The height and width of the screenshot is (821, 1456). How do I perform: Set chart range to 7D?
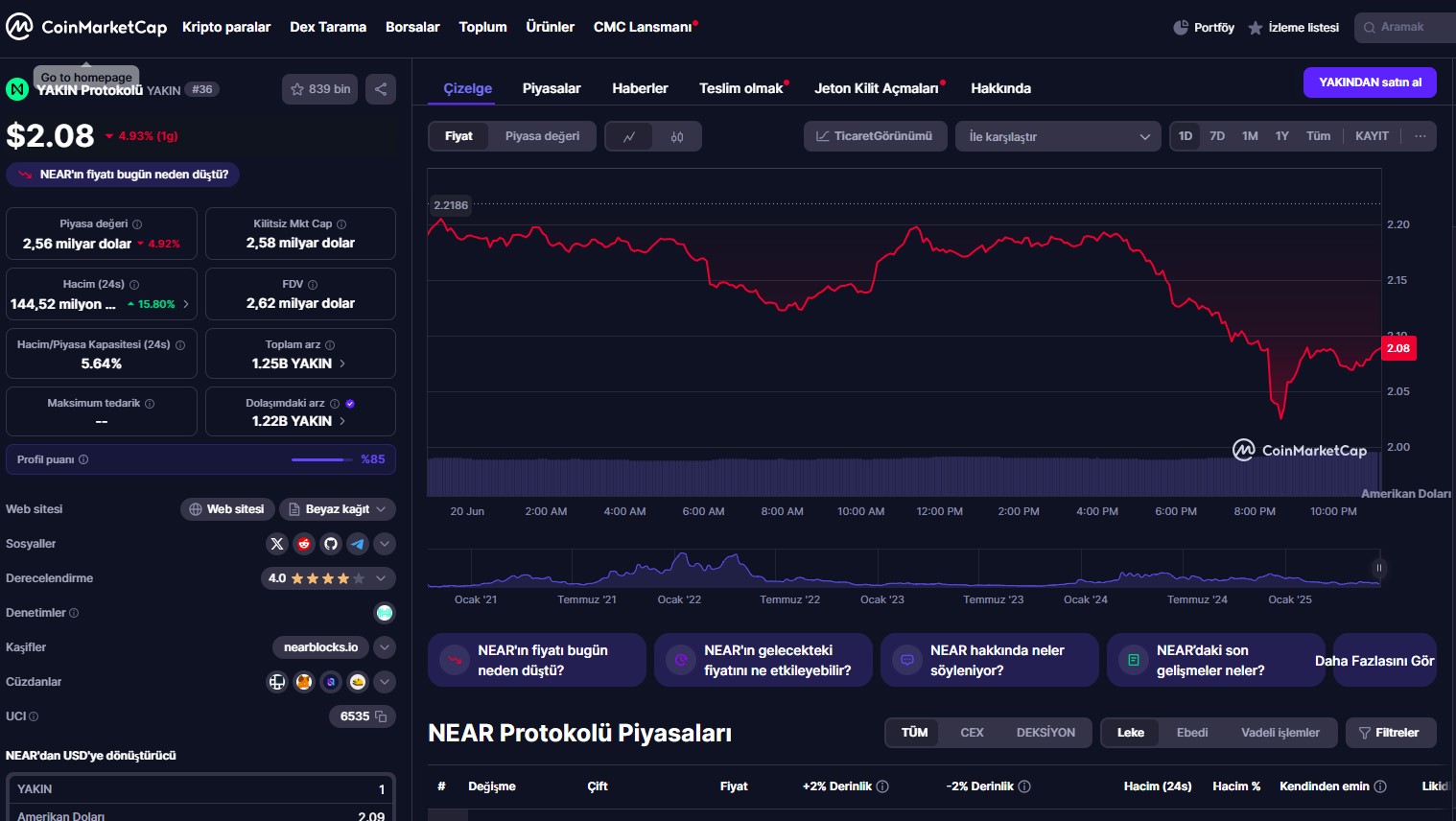[x=1217, y=136]
